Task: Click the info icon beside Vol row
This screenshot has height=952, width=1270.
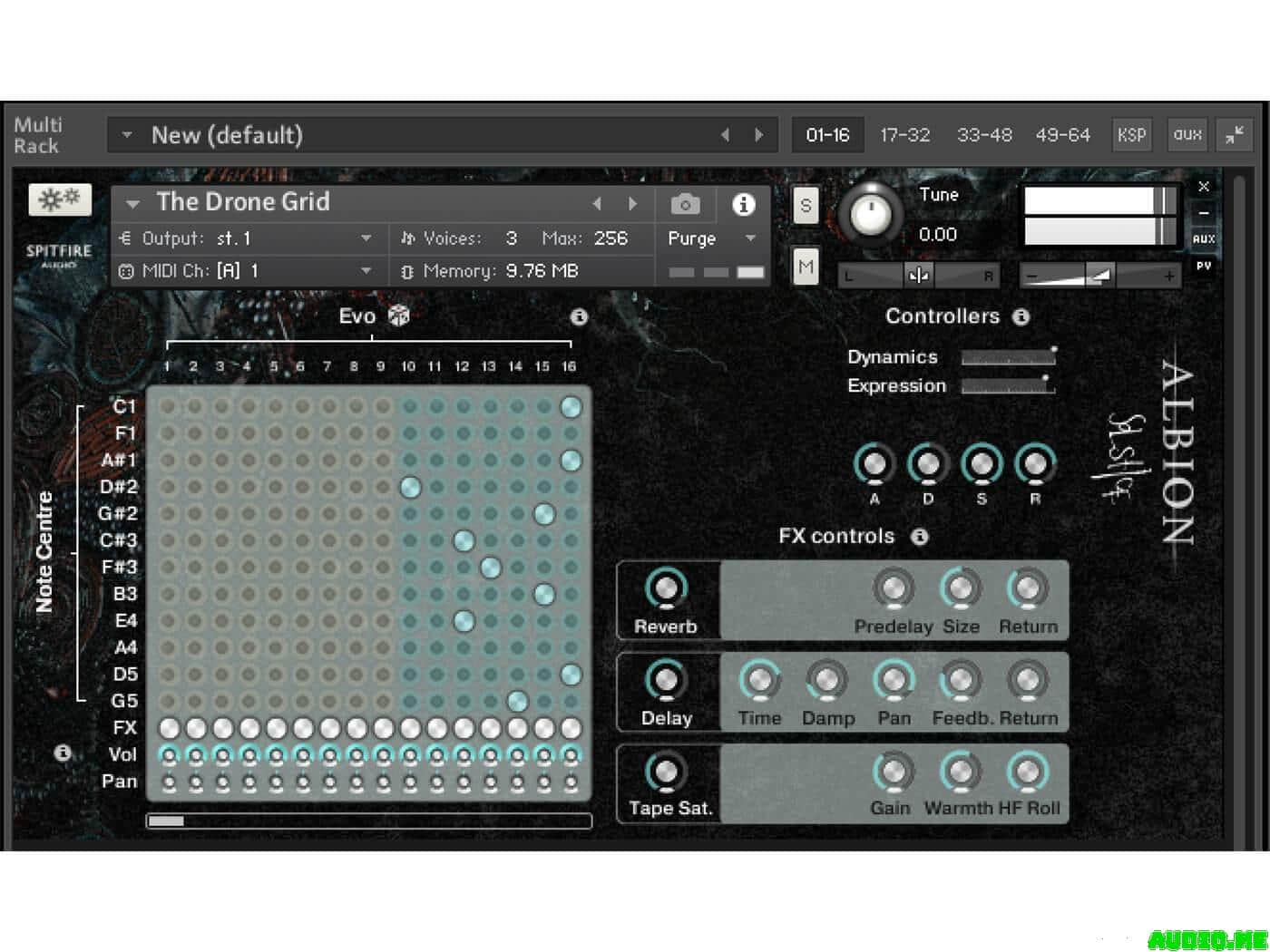Action: pos(62,753)
